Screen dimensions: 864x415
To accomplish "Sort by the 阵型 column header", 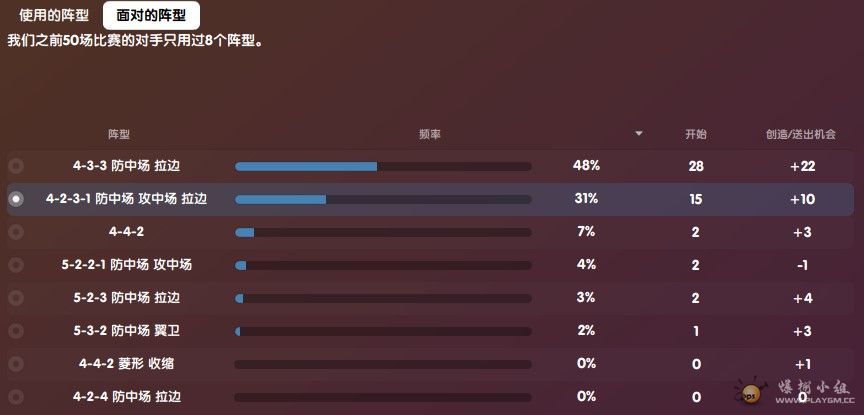I will pos(118,134).
